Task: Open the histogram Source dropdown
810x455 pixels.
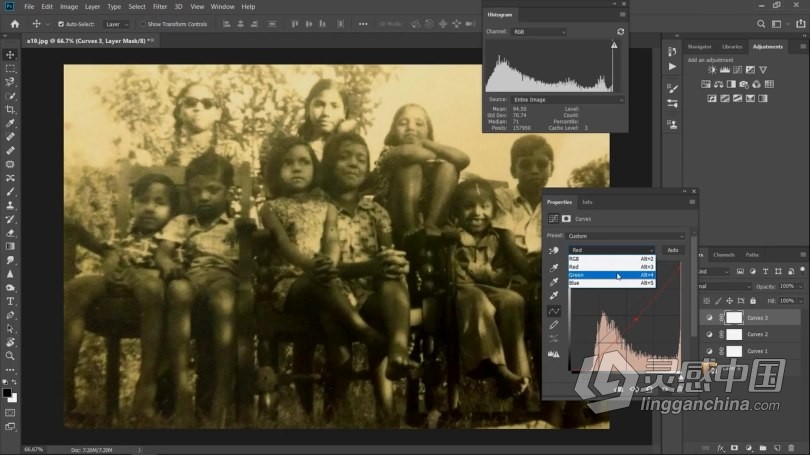Action: pos(568,100)
